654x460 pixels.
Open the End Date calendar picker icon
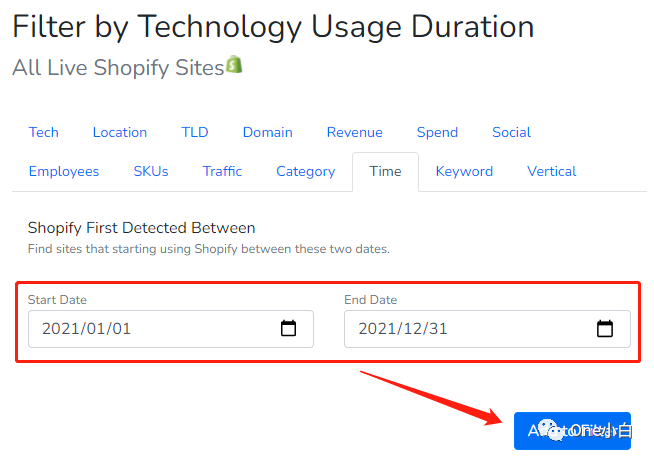604,328
